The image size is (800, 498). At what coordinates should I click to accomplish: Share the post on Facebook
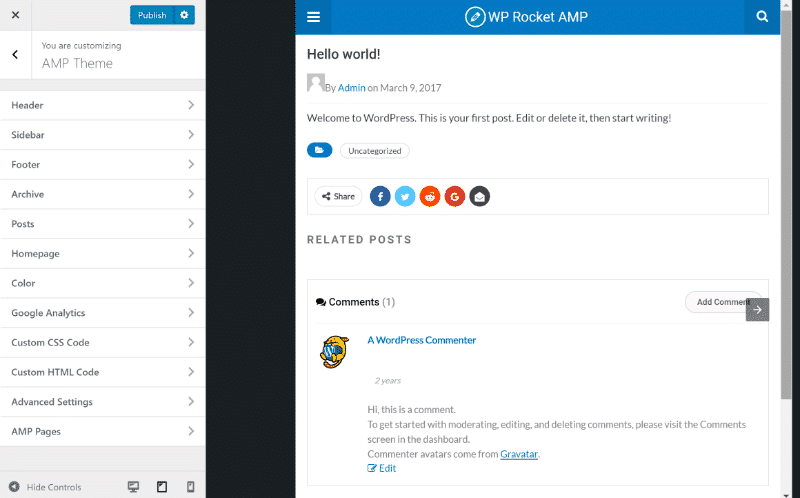click(x=380, y=196)
